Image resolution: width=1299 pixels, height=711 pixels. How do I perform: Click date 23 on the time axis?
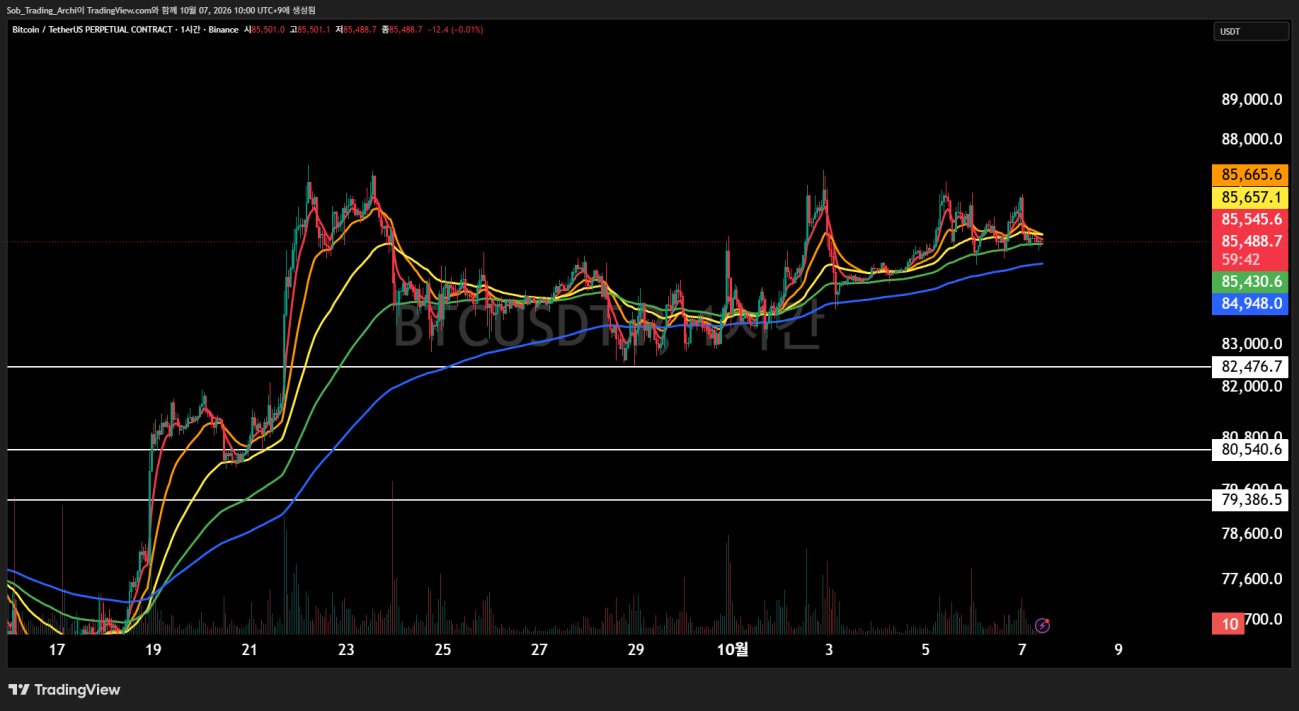(346, 649)
